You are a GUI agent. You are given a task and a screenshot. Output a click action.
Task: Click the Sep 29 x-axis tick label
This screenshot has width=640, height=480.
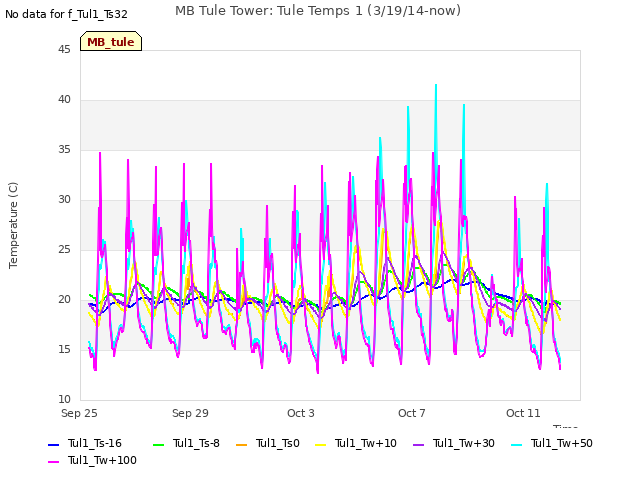pos(190,413)
